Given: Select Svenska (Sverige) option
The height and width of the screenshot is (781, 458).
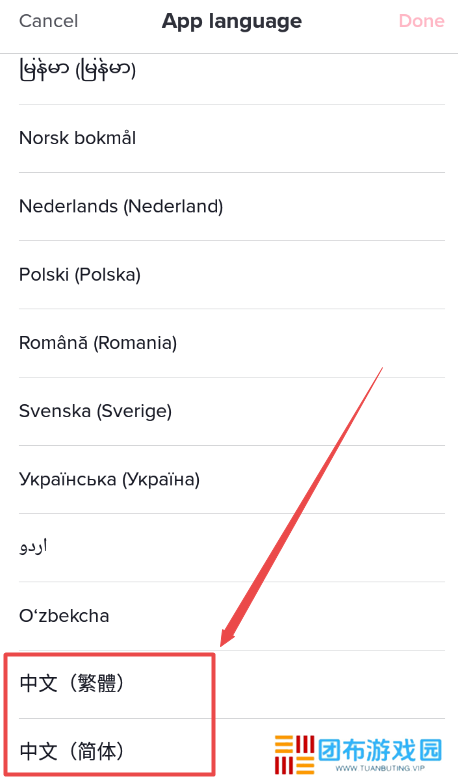Looking at the screenshot, I should [x=231, y=411].
